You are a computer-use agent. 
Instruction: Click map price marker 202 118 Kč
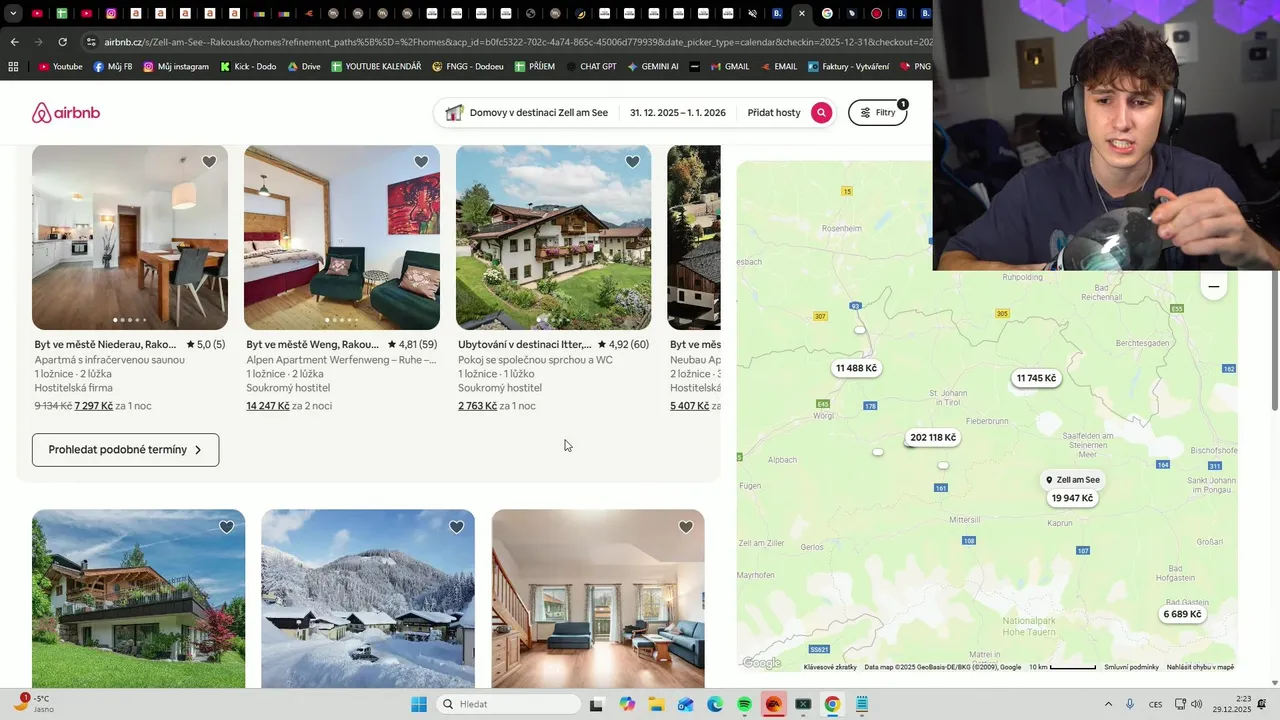coord(933,437)
